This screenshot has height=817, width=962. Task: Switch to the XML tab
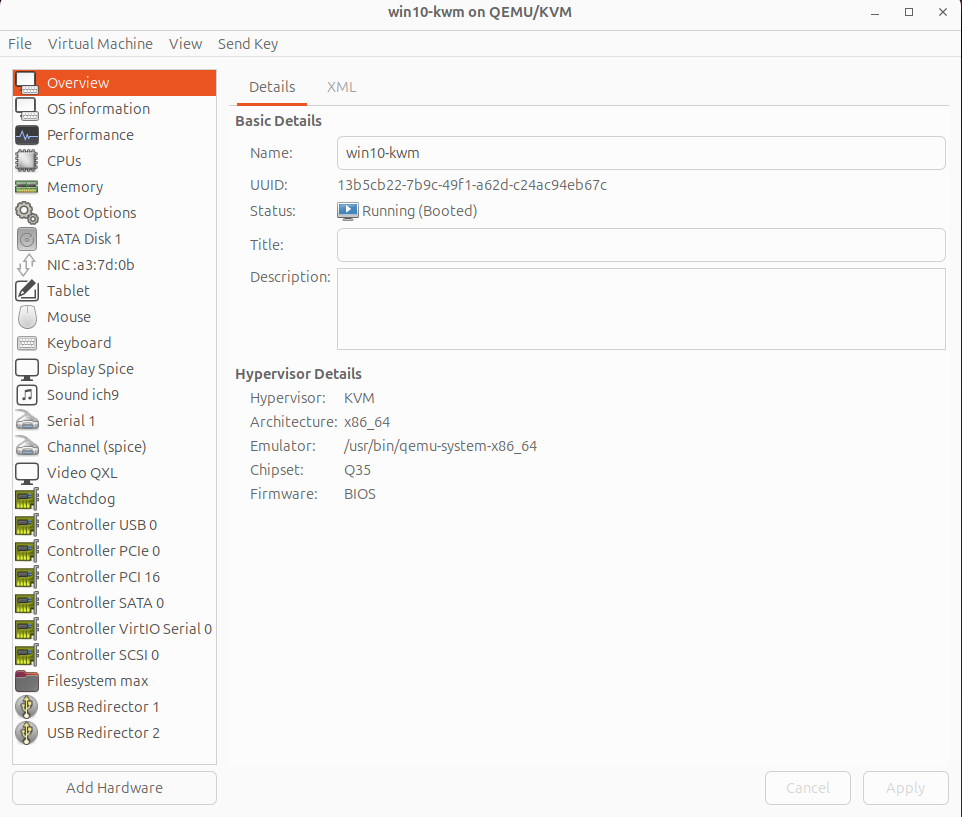point(341,87)
